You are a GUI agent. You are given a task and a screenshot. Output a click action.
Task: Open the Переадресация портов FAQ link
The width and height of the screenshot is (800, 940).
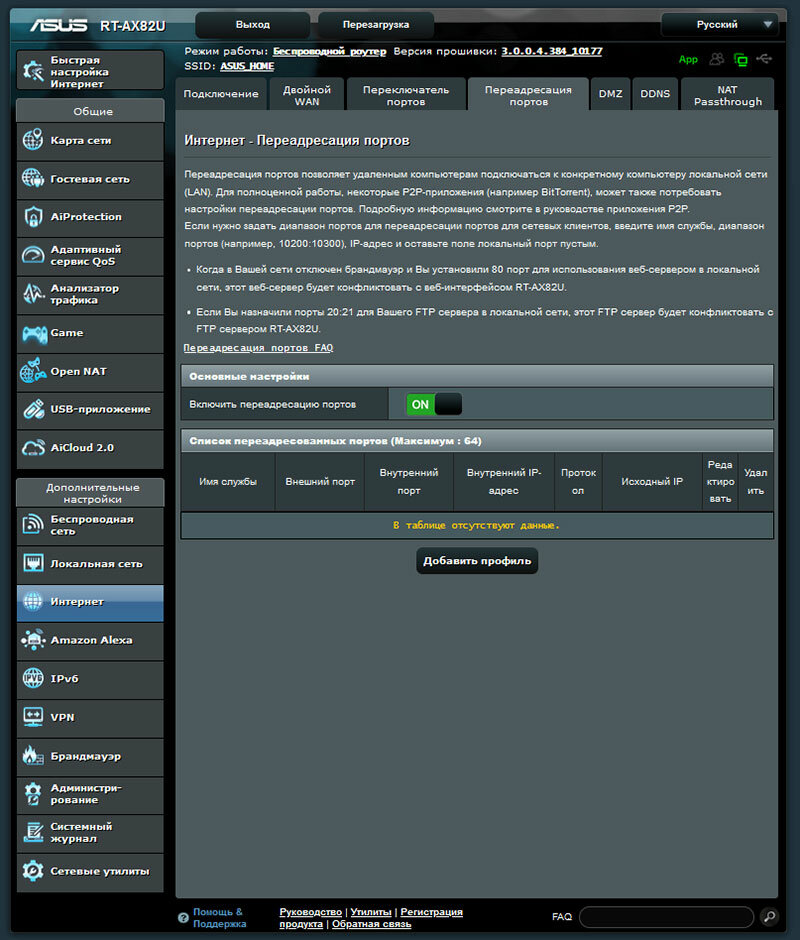click(x=258, y=348)
